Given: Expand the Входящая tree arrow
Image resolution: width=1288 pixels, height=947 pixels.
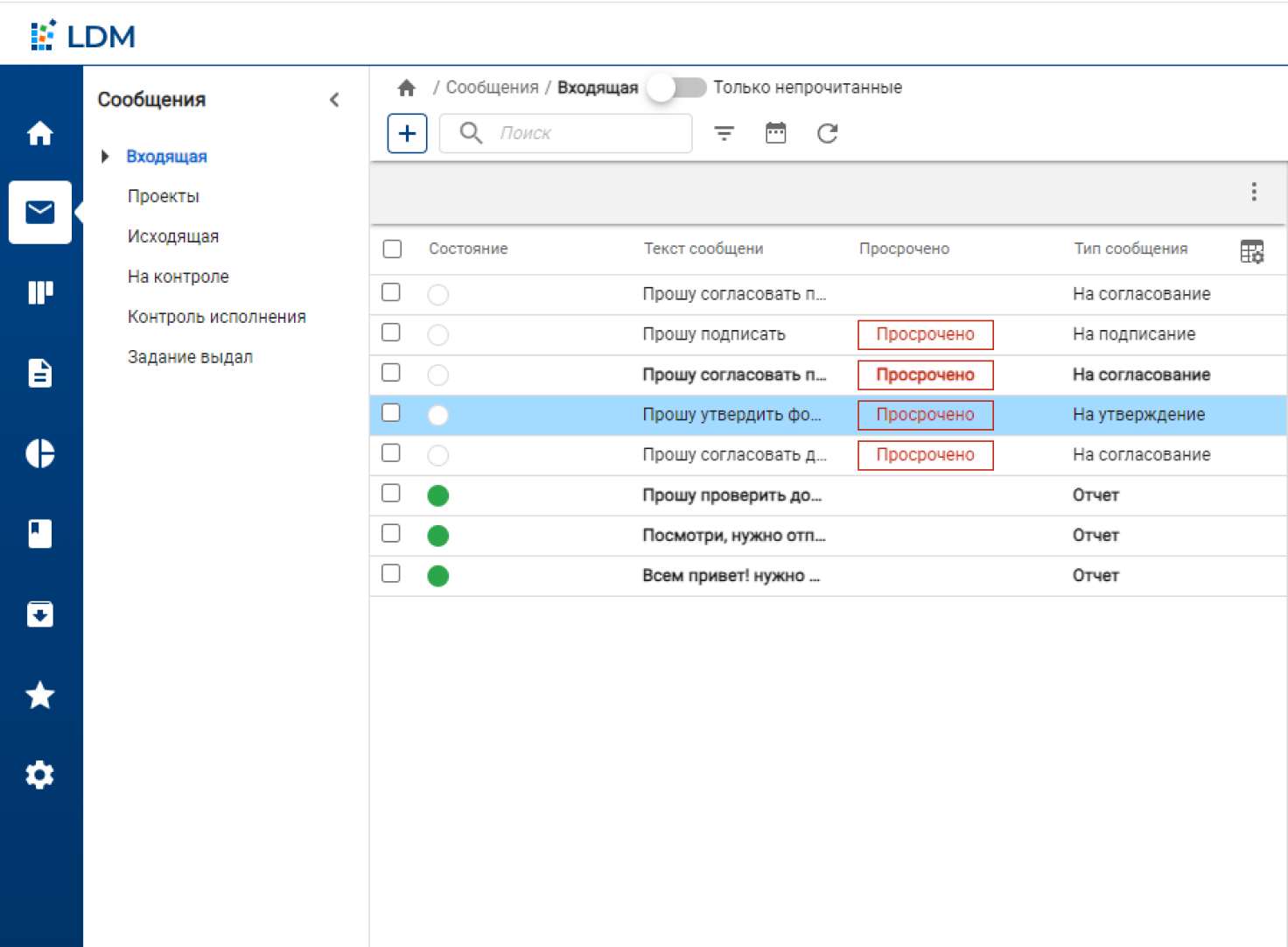Looking at the screenshot, I should coord(105,157).
